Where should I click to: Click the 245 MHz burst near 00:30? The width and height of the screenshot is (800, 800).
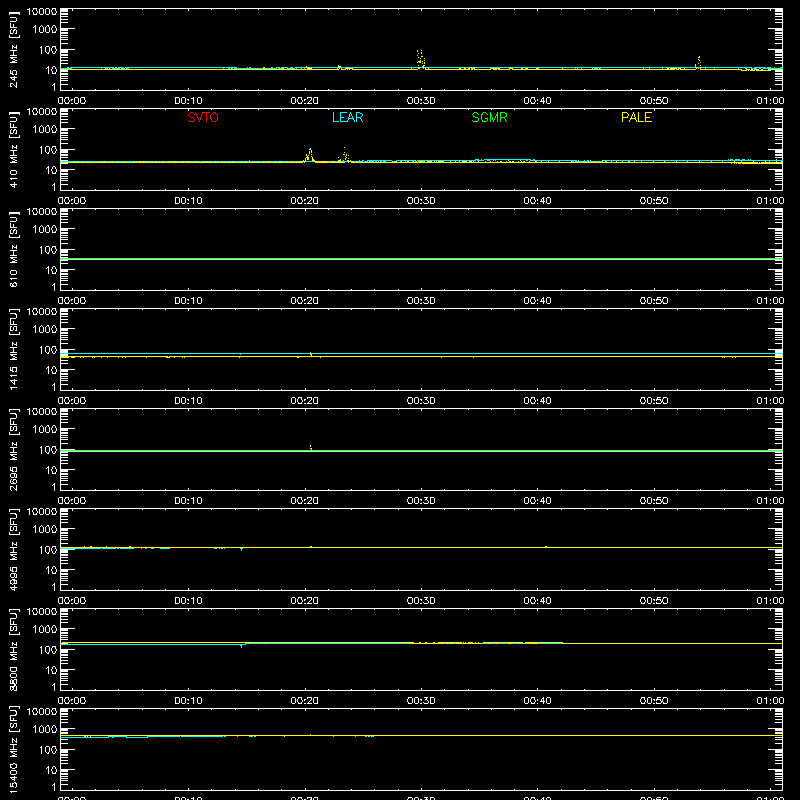click(x=421, y=59)
